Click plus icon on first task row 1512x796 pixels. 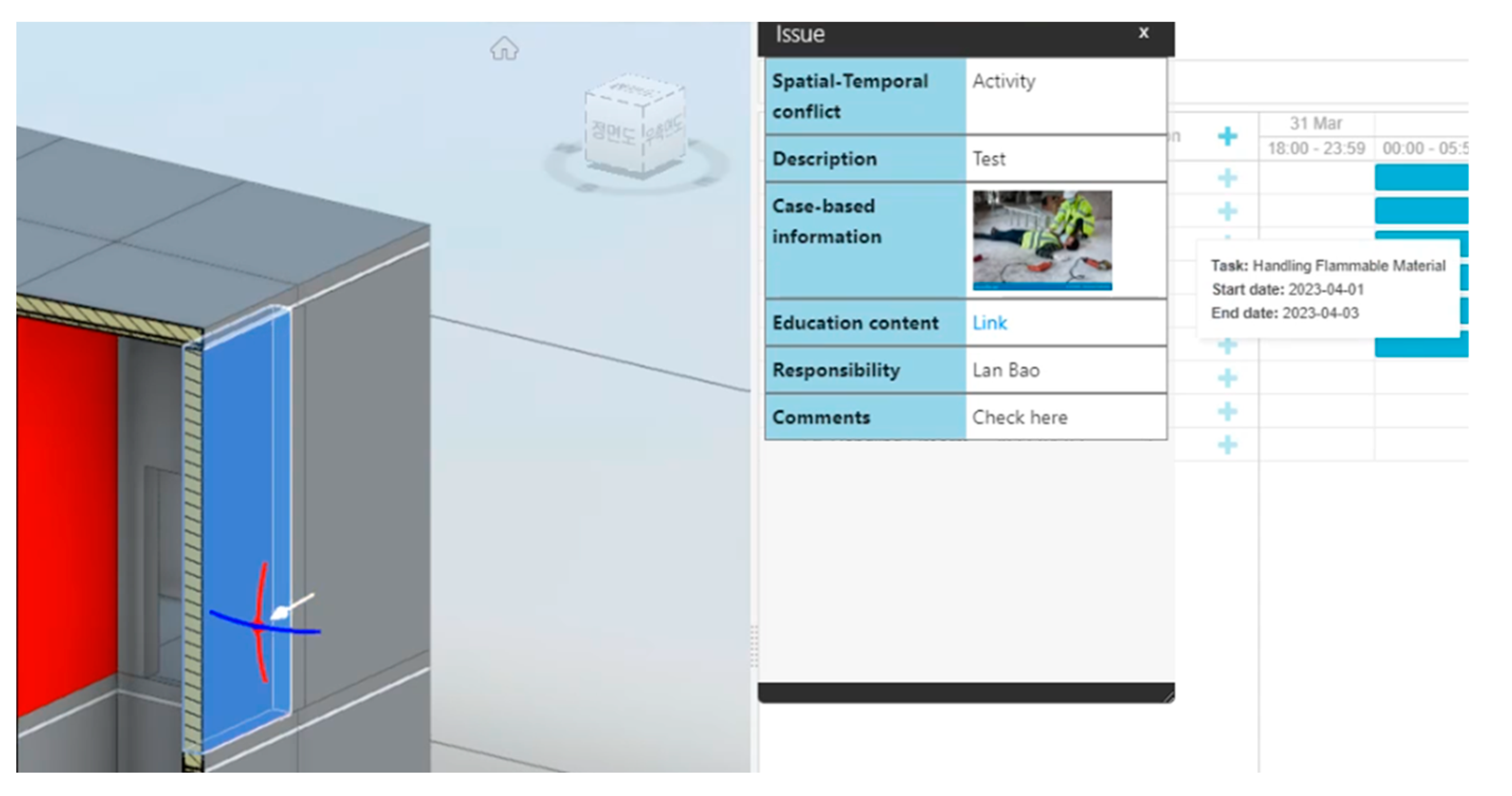(x=1227, y=178)
